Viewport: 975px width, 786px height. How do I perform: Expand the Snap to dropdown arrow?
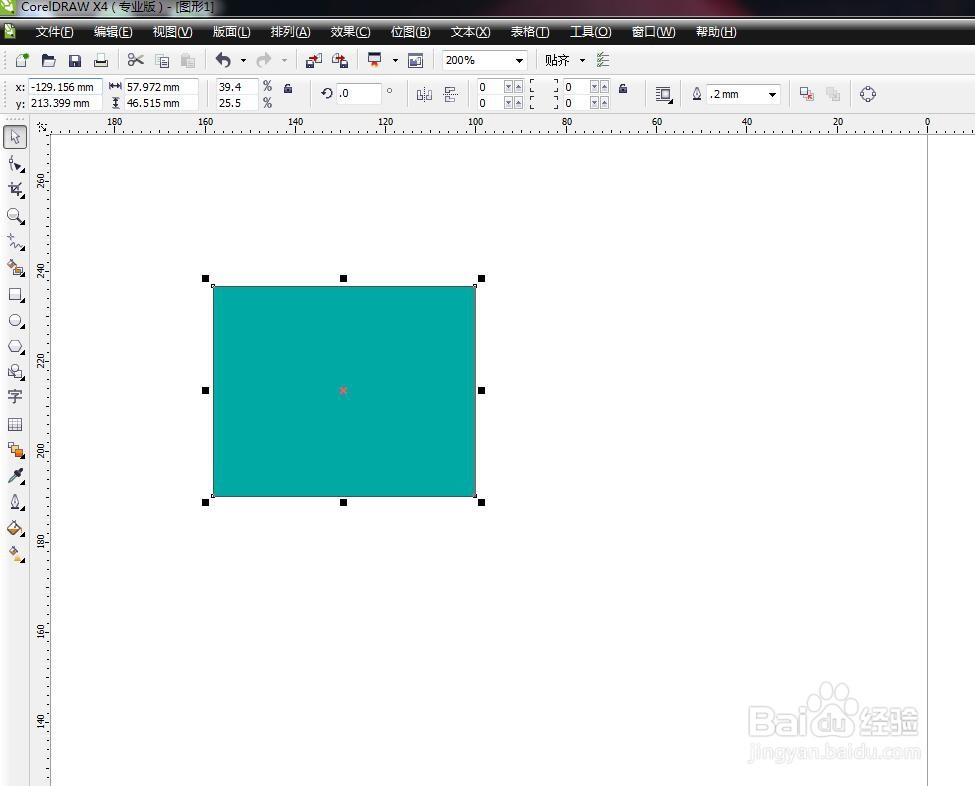582,60
